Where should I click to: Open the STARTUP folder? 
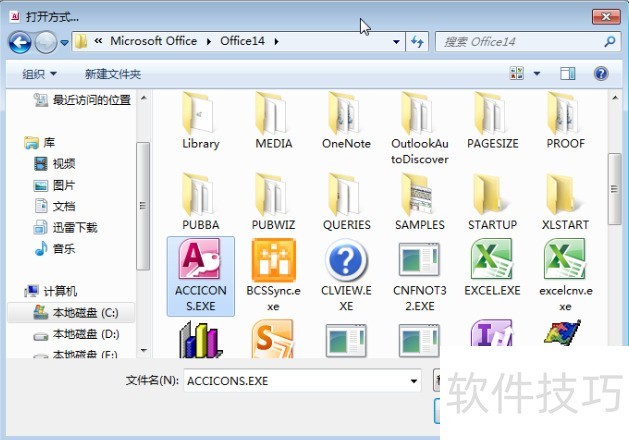click(x=492, y=202)
